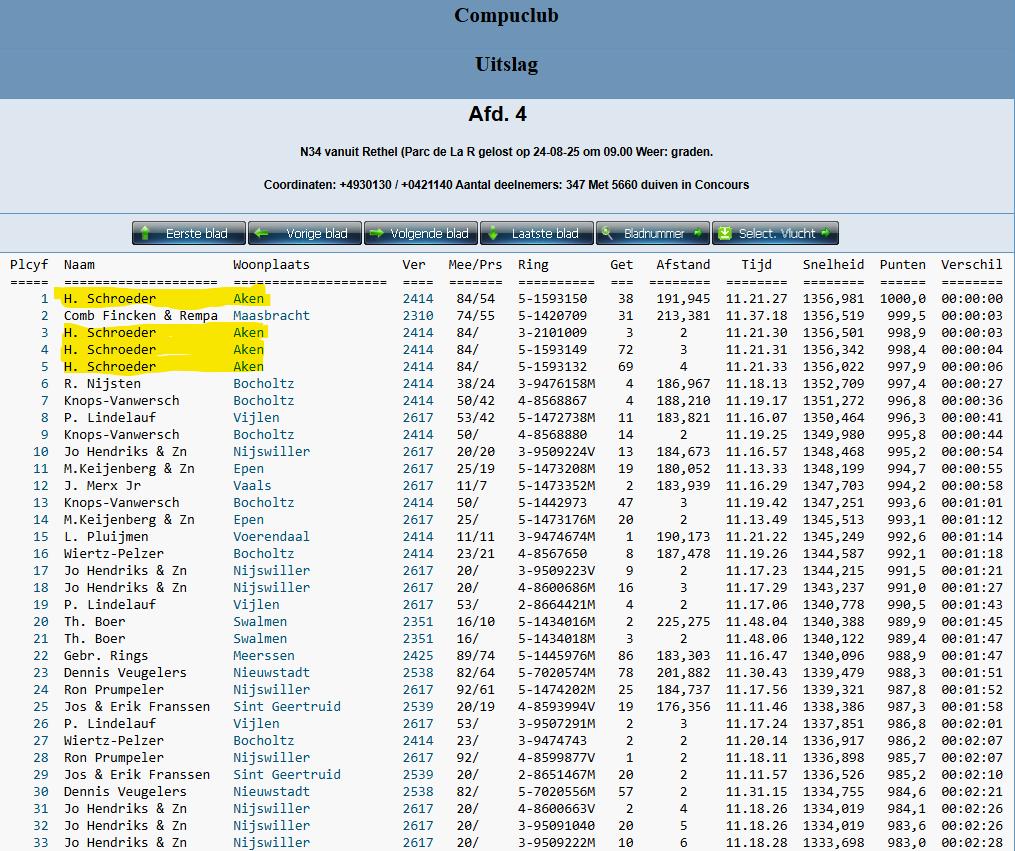Click the Uitslag page heading

[507, 65]
